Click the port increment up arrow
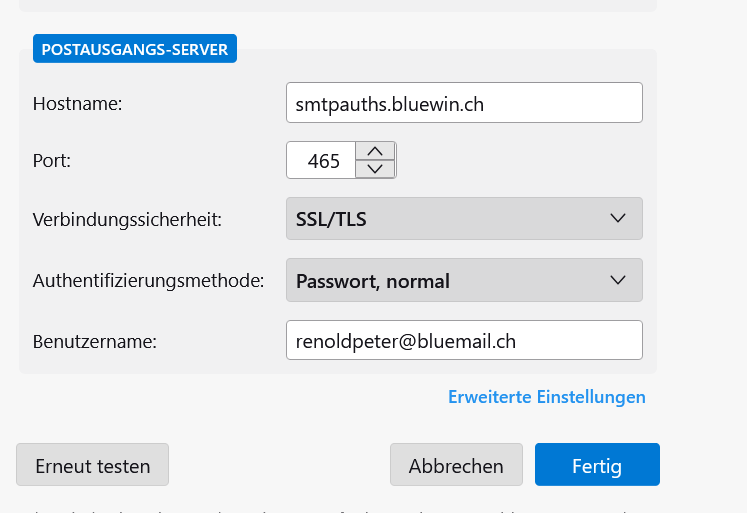 [375, 151]
